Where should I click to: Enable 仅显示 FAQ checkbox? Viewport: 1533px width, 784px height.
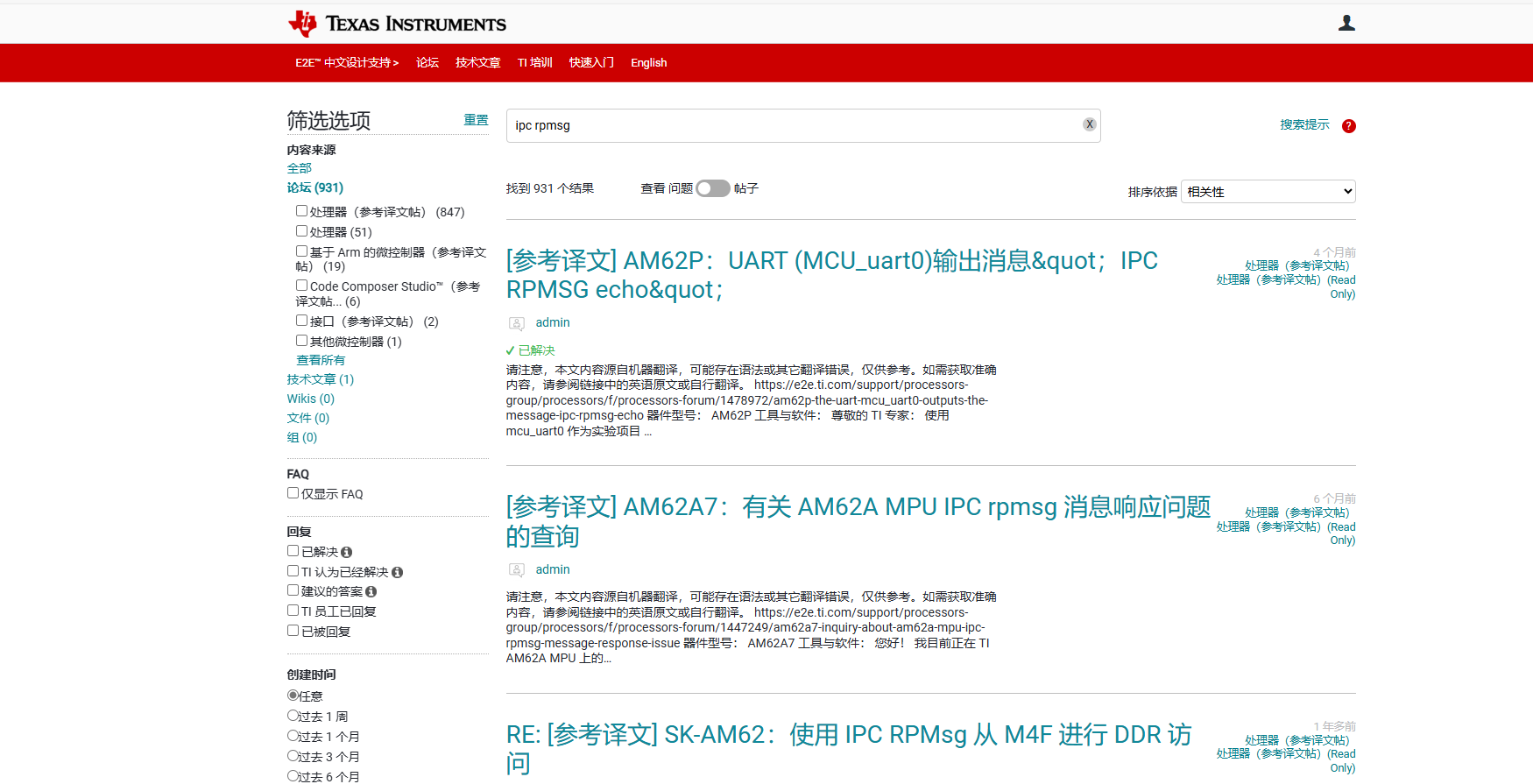click(x=293, y=493)
